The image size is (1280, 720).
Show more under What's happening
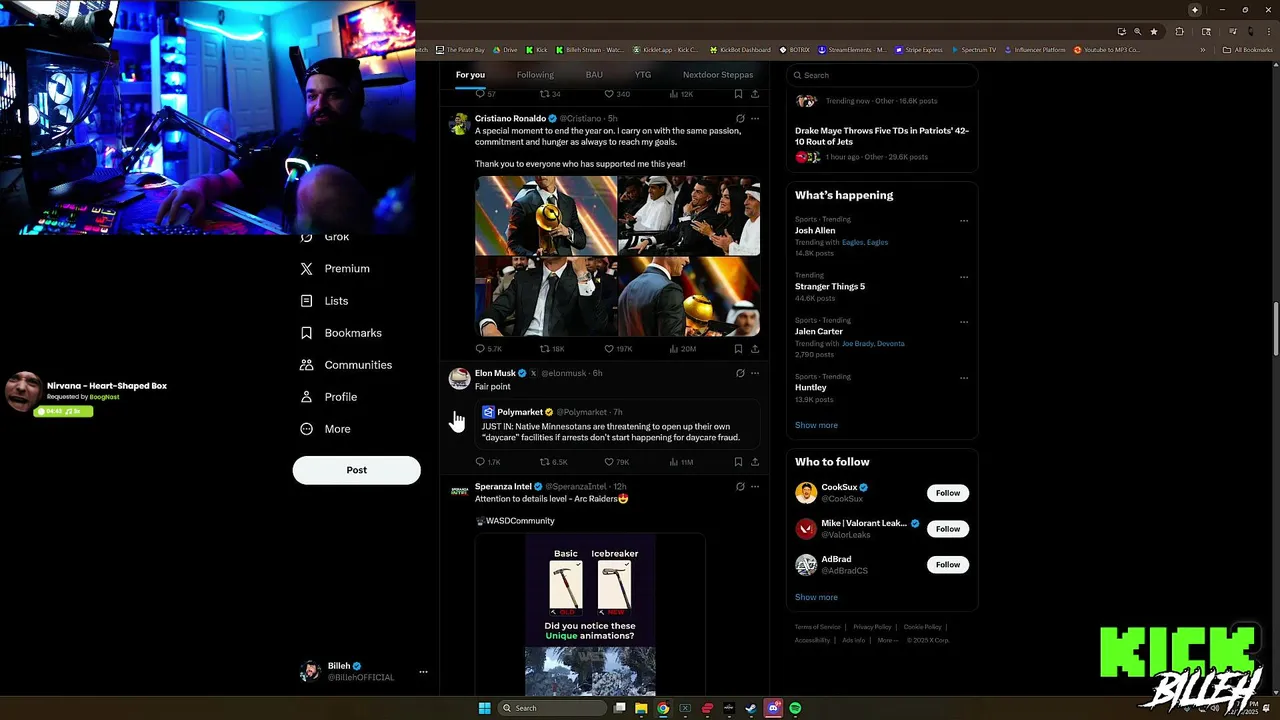tap(816, 425)
